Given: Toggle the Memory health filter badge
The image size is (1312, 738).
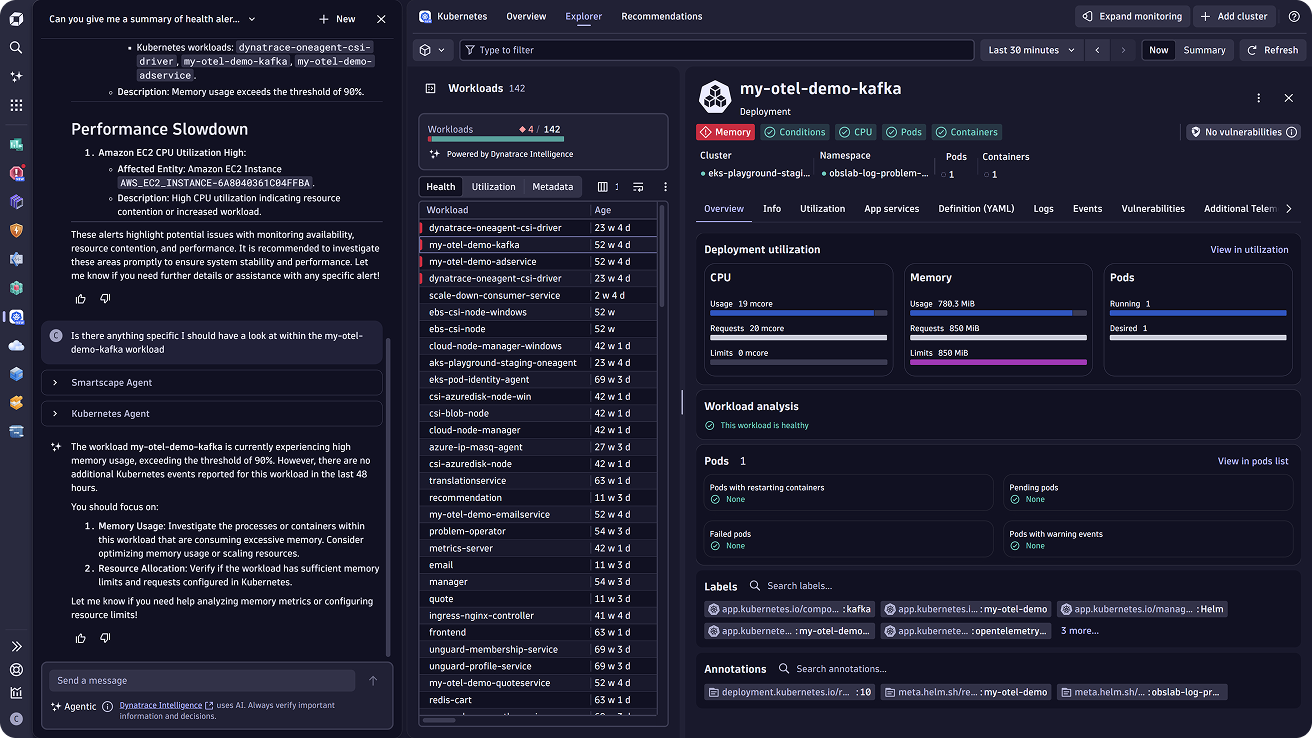Looking at the screenshot, I should [x=725, y=132].
